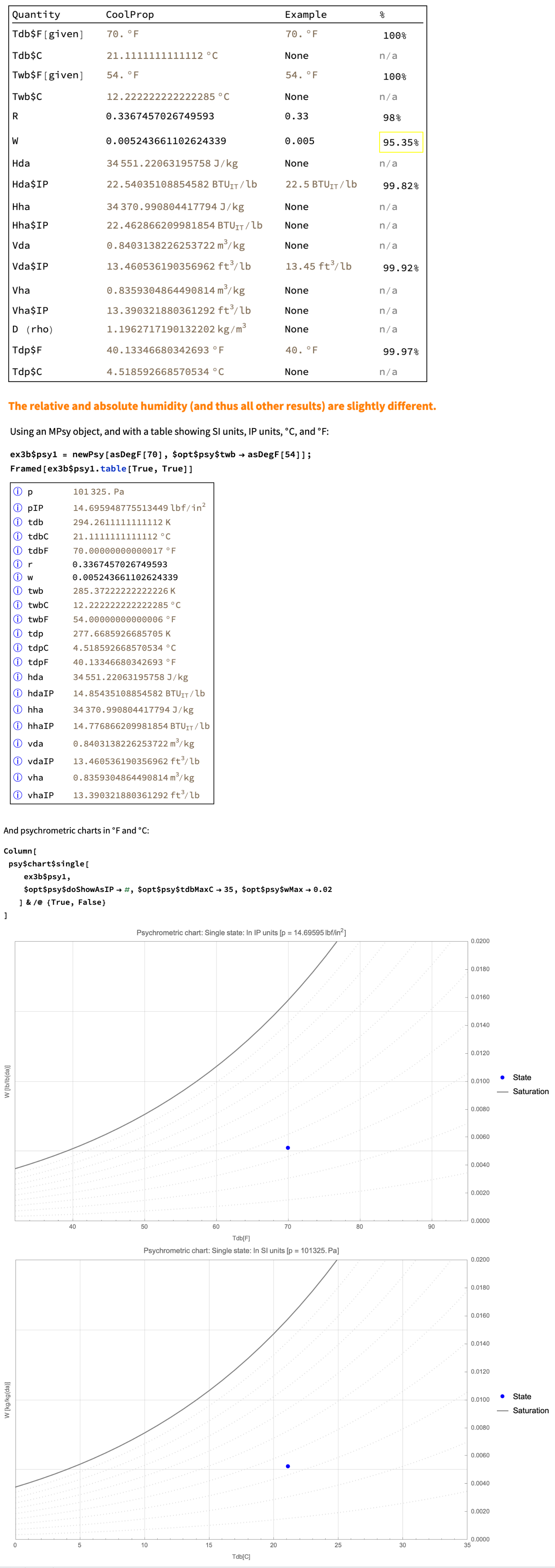Click the info icon beside twbC
Image resolution: width=555 pixels, height=1568 pixels.
pyautogui.click(x=18, y=605)
